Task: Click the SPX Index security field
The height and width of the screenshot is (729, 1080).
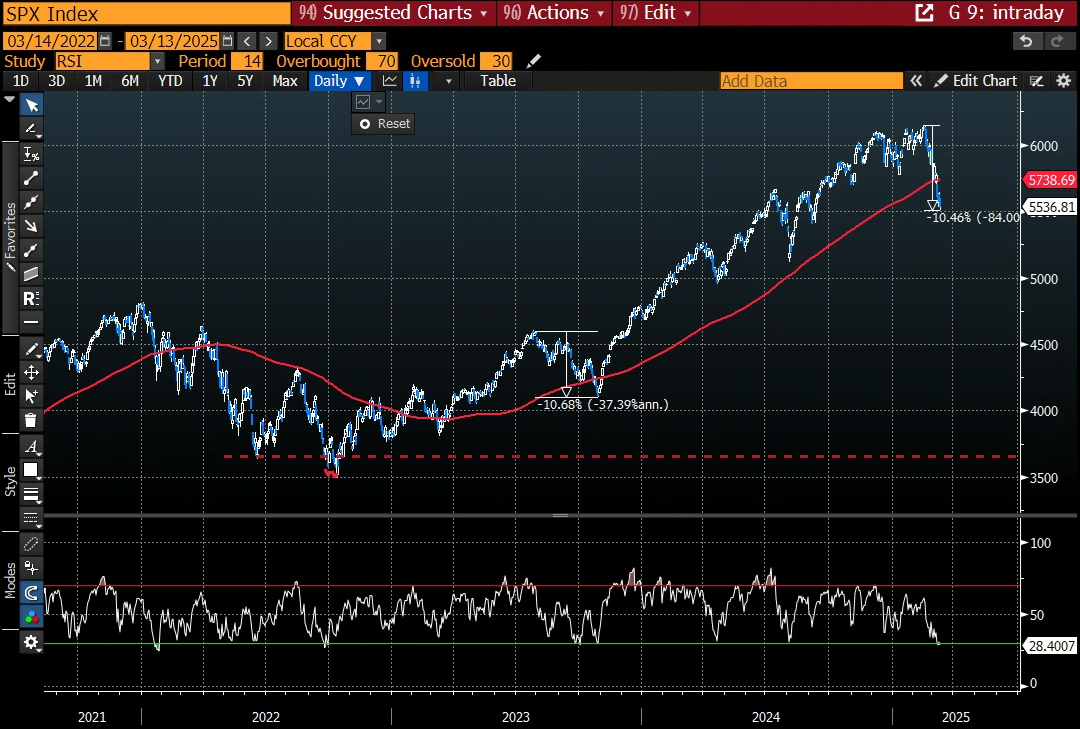Action: (x=147, y=13)
